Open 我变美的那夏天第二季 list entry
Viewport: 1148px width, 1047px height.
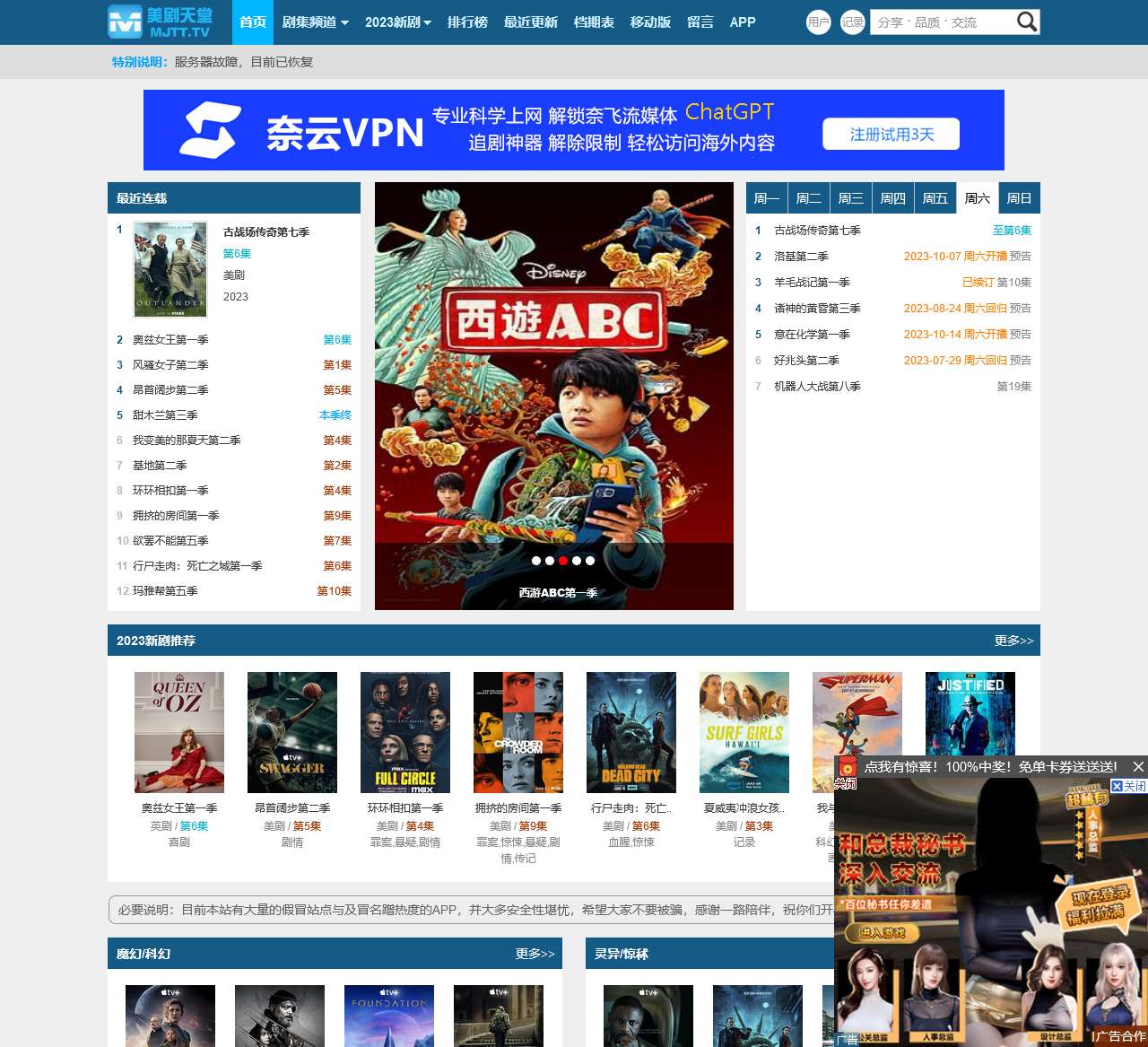click(x=187, y=441)
